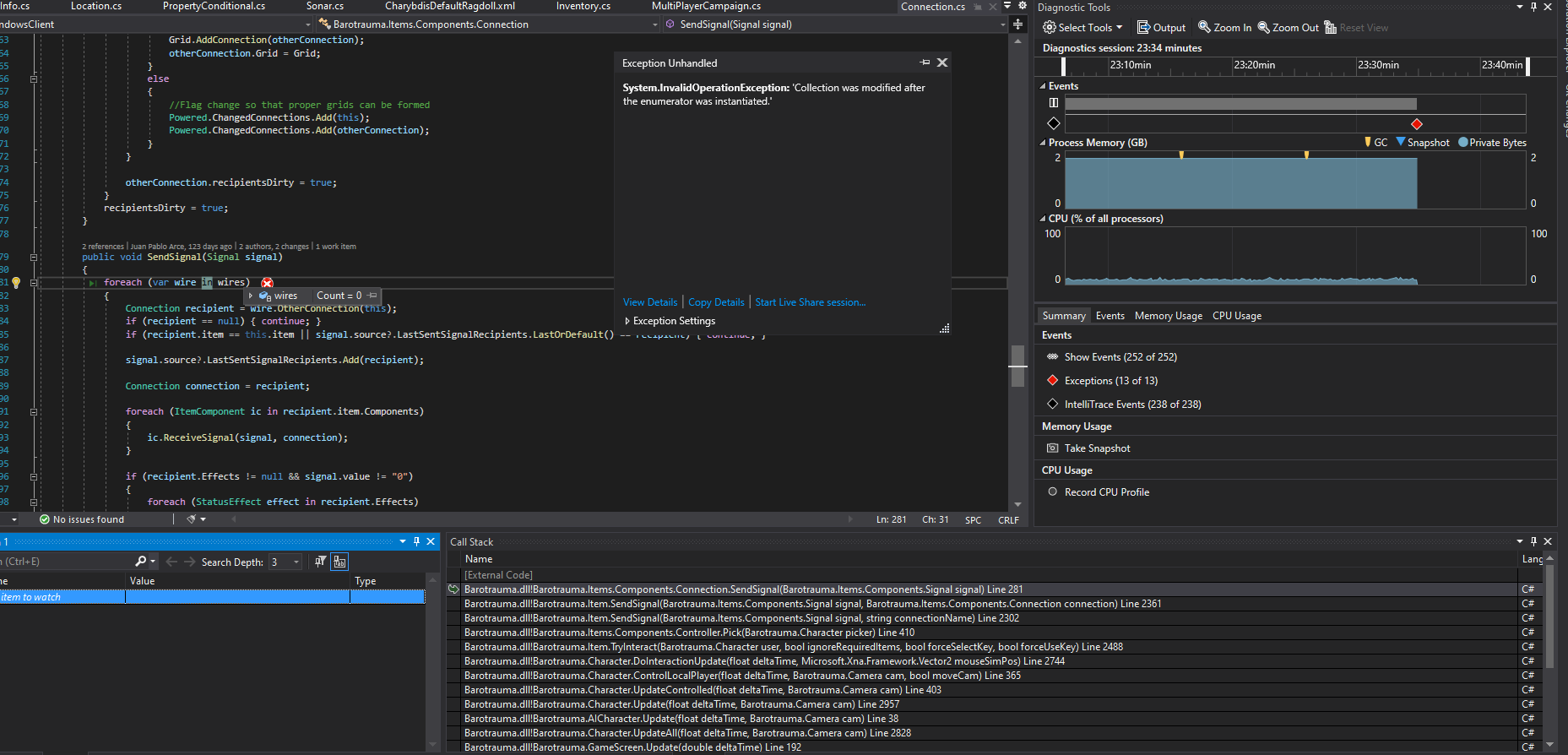Click the Zoom Out magnifier icon
Viewport: 1568px width, 755px height.
(1264, 27)
